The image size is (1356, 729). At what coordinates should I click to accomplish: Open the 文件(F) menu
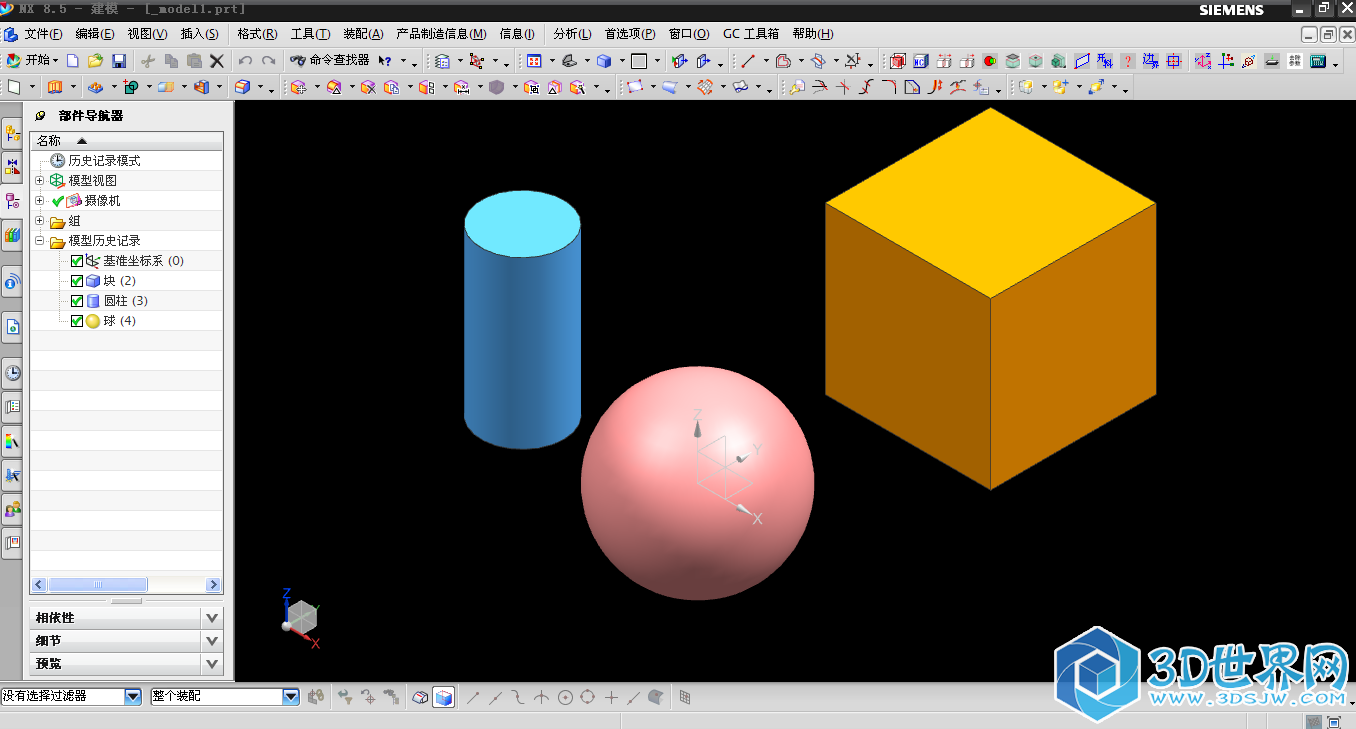[43, 34]
